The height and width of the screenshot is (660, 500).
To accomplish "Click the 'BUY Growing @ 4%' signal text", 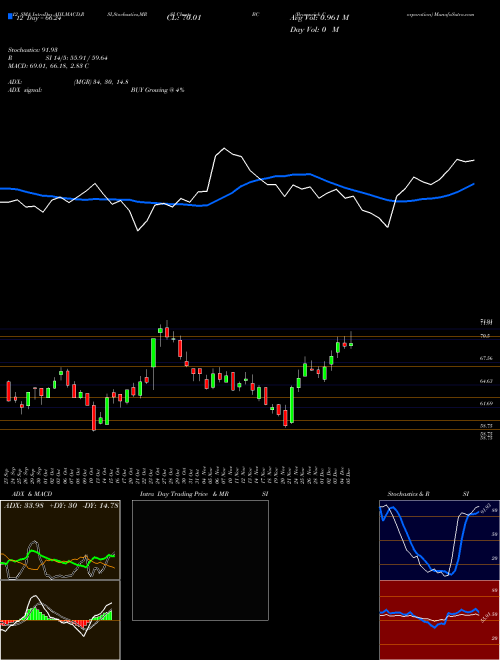I will tap(157, 90).
